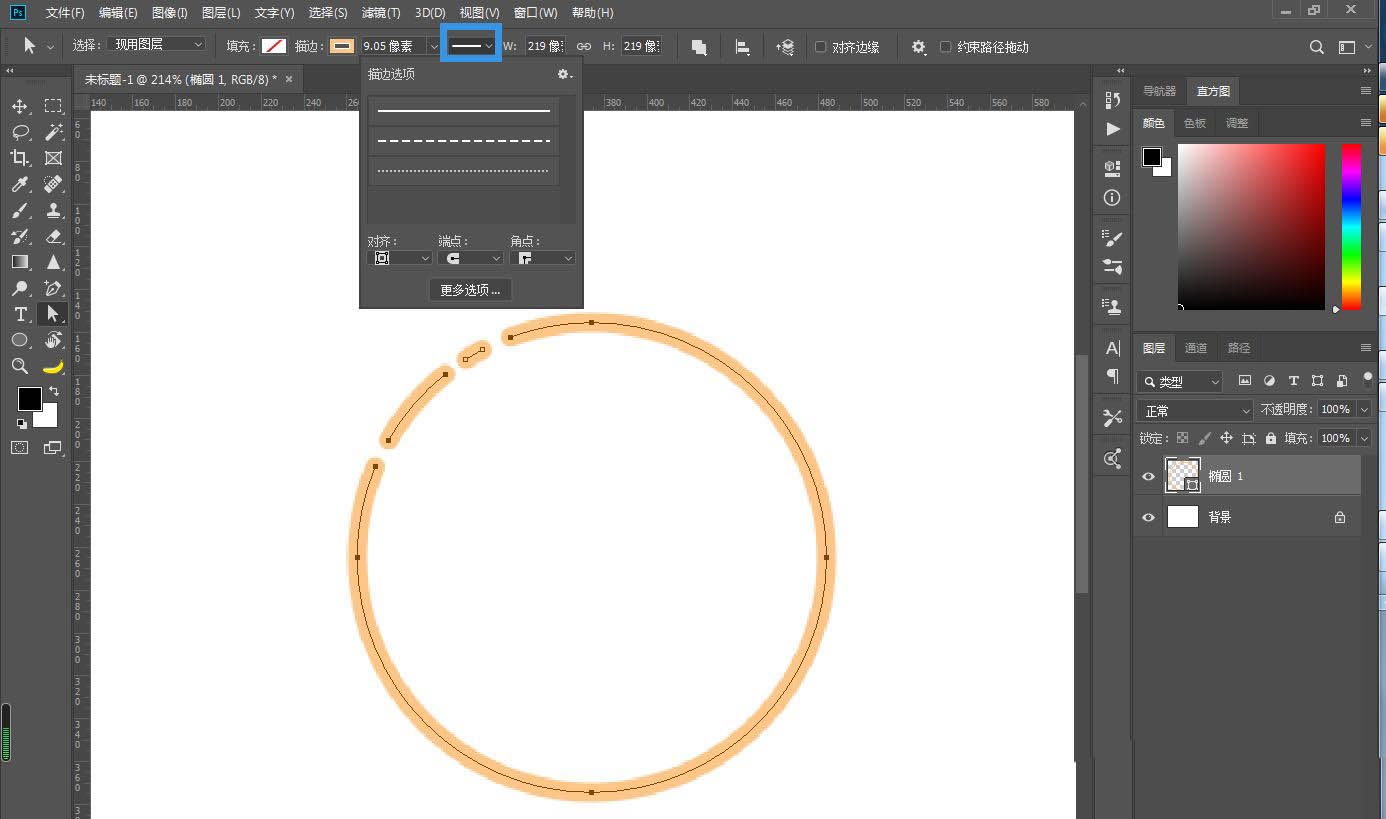Toggle lock position icon
Viewport: 1386px width, 819px height.
1226,438
